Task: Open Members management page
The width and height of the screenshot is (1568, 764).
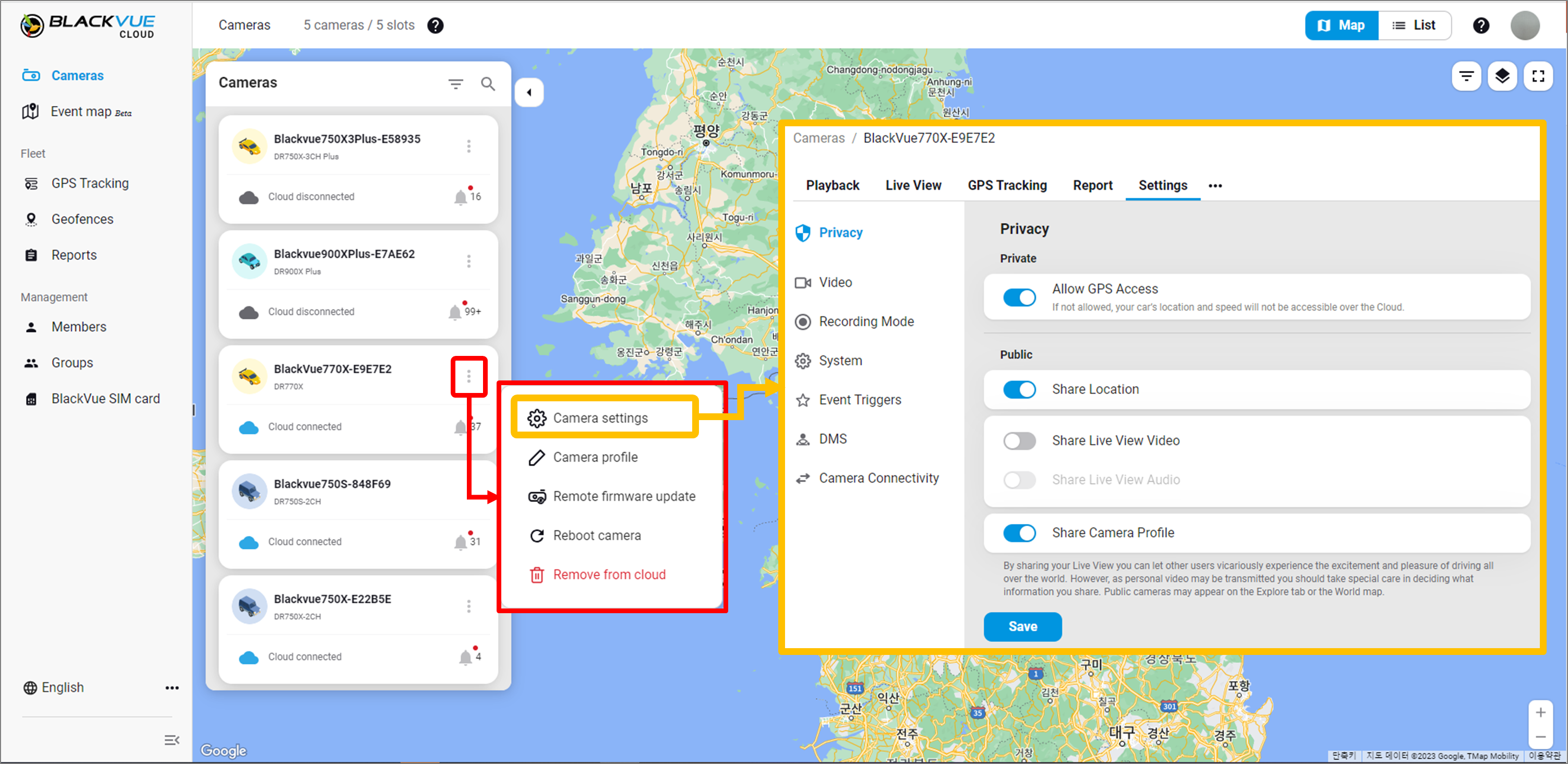Action: click(x=65, y=327)
